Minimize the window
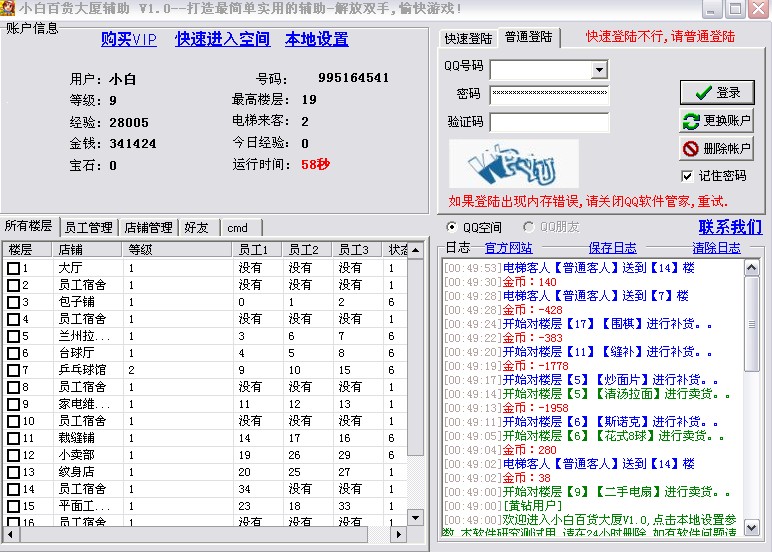This screenshot has height=552, width=772. (710, 9)
